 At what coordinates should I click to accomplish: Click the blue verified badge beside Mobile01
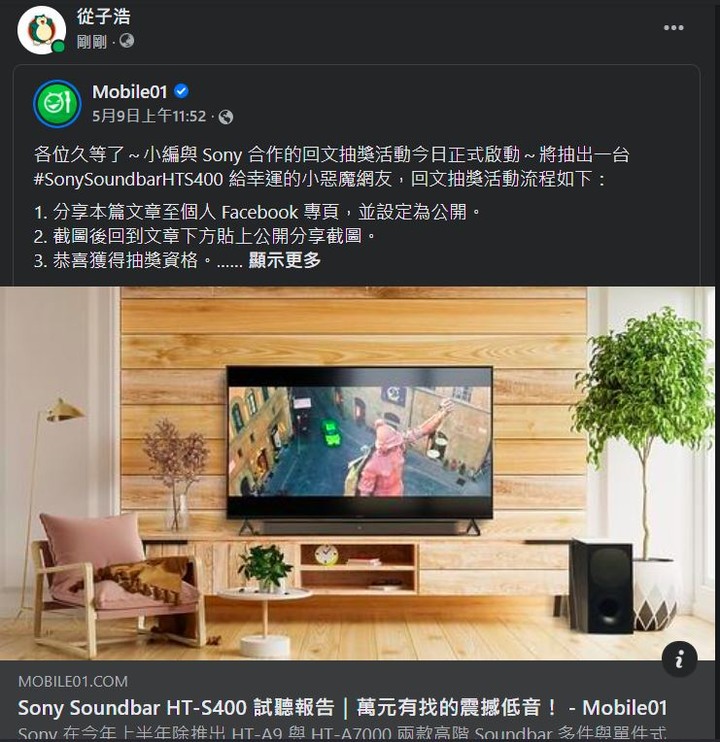click(x=182, y=91)
